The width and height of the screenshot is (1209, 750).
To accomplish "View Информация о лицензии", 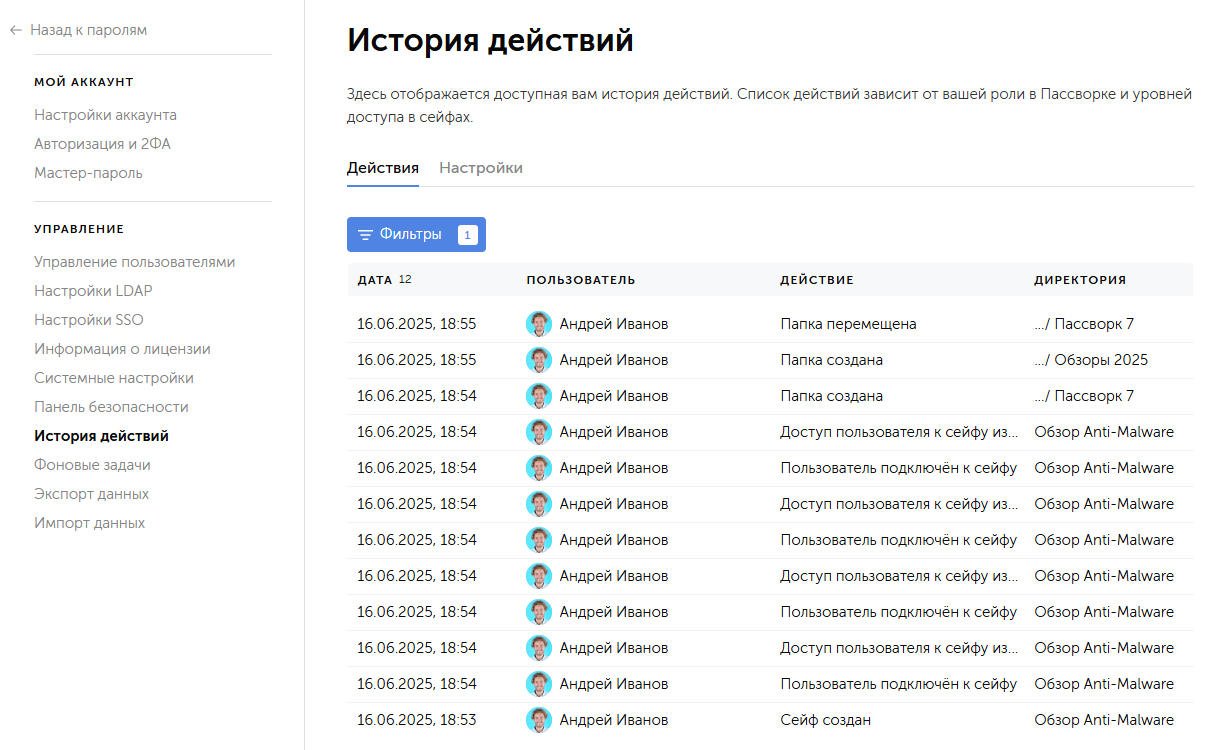I will point(122,349).
